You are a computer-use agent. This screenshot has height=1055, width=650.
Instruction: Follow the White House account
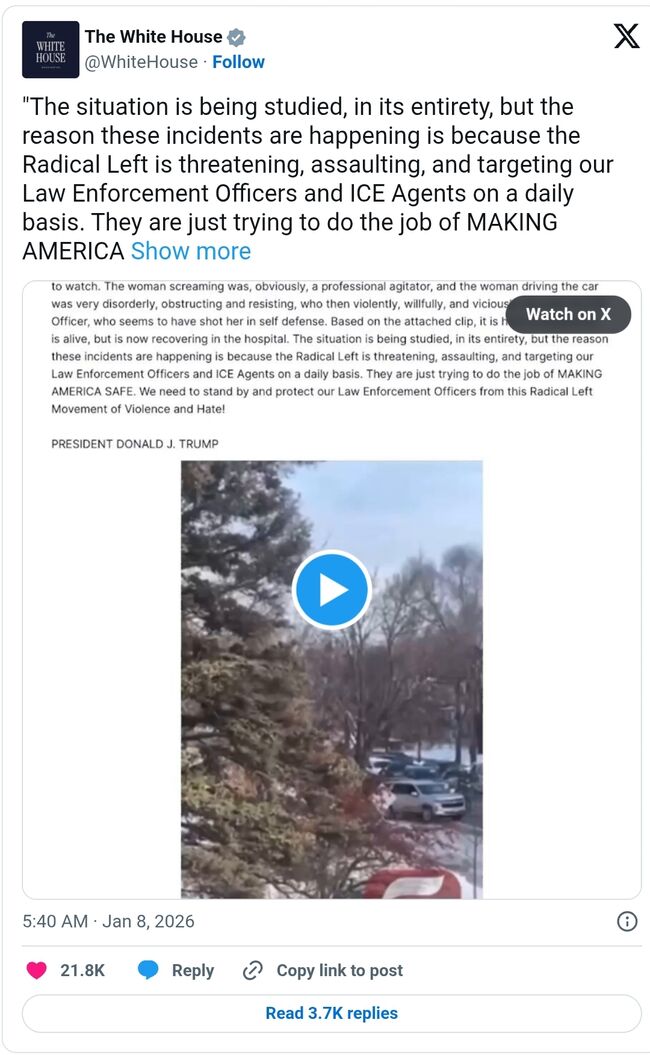(x=238, y=62)
